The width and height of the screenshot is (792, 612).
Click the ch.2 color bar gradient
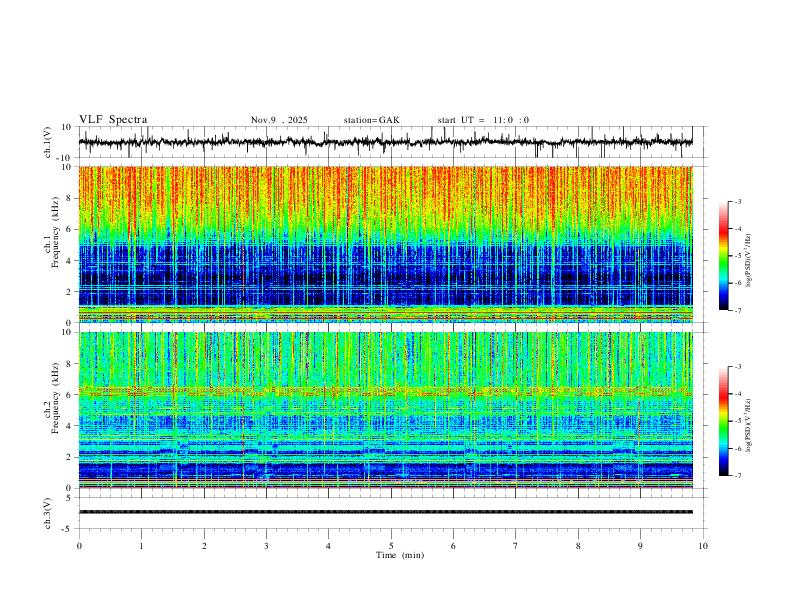(723, 421)
